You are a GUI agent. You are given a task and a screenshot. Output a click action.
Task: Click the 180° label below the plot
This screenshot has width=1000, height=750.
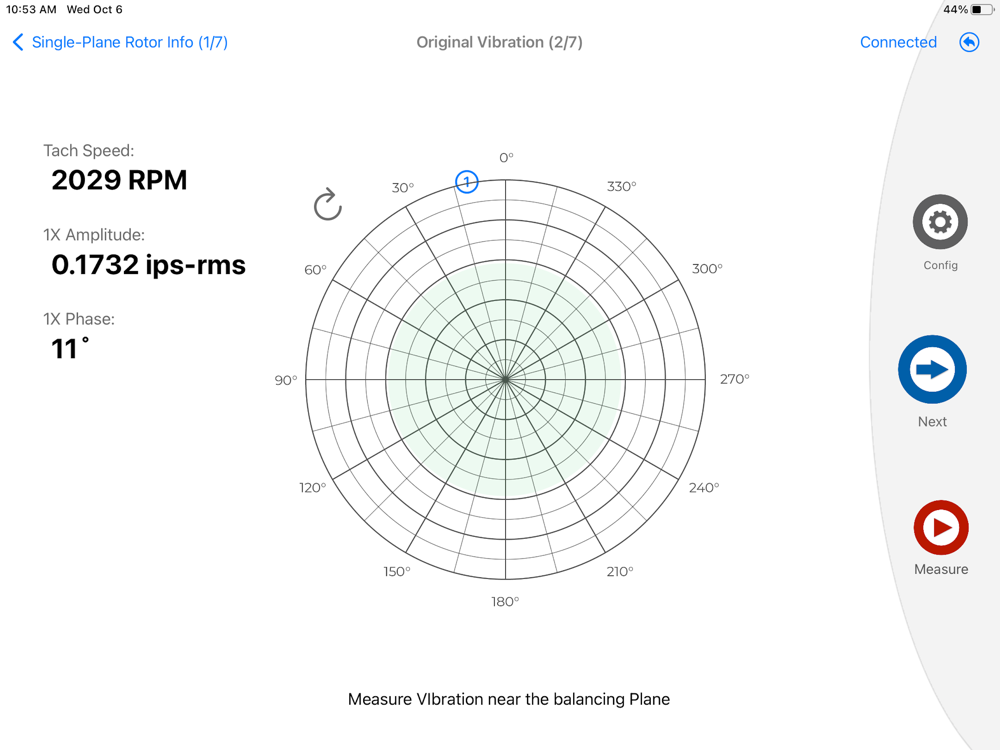pyautogui.click(x=505, y=601)
